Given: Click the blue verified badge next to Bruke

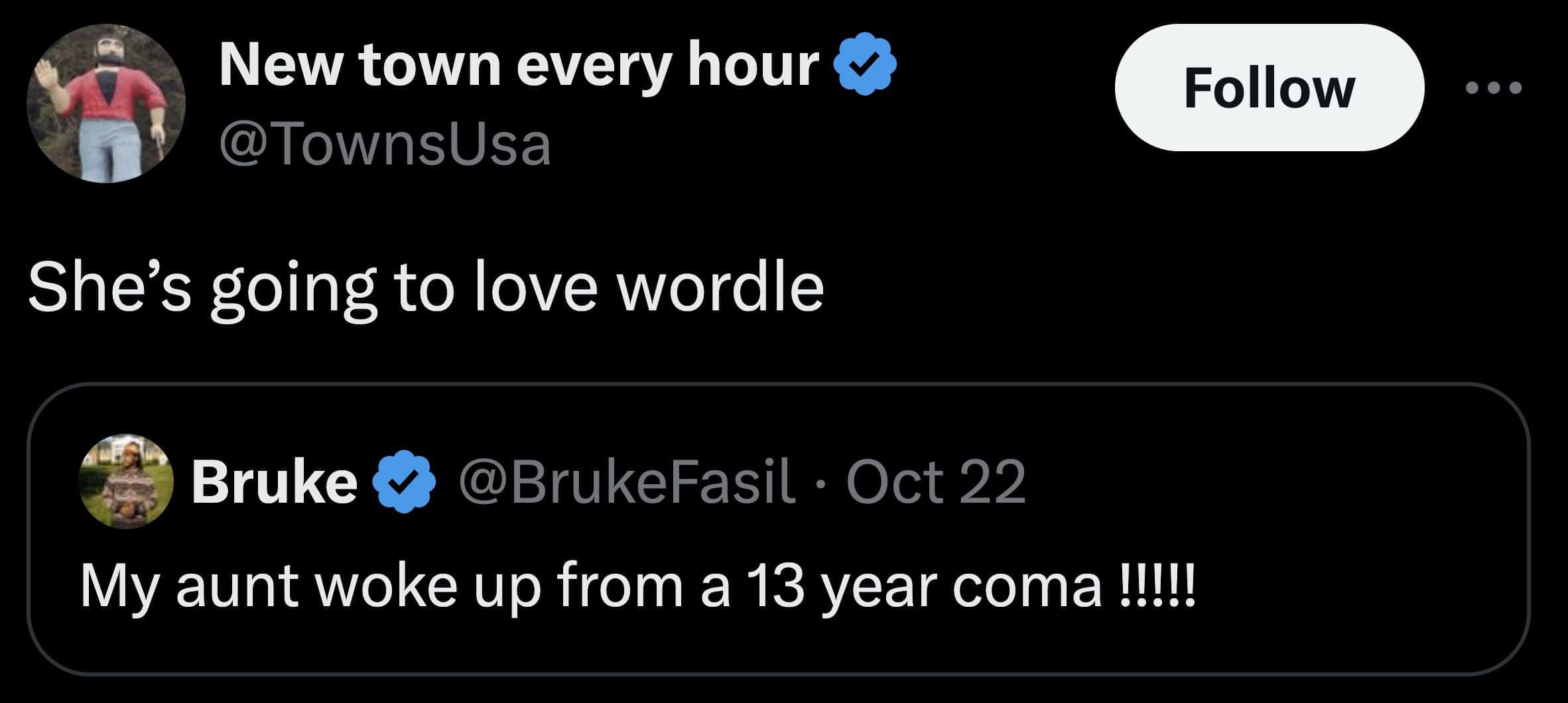Looking at the screenshot, I should pos(406,482).
